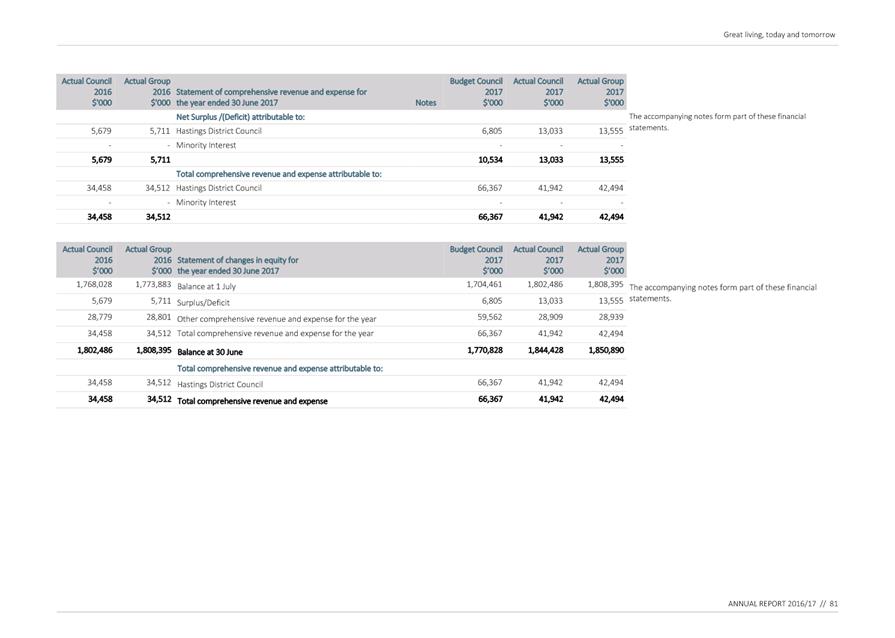Select the value 28,779

click(100, 317)
